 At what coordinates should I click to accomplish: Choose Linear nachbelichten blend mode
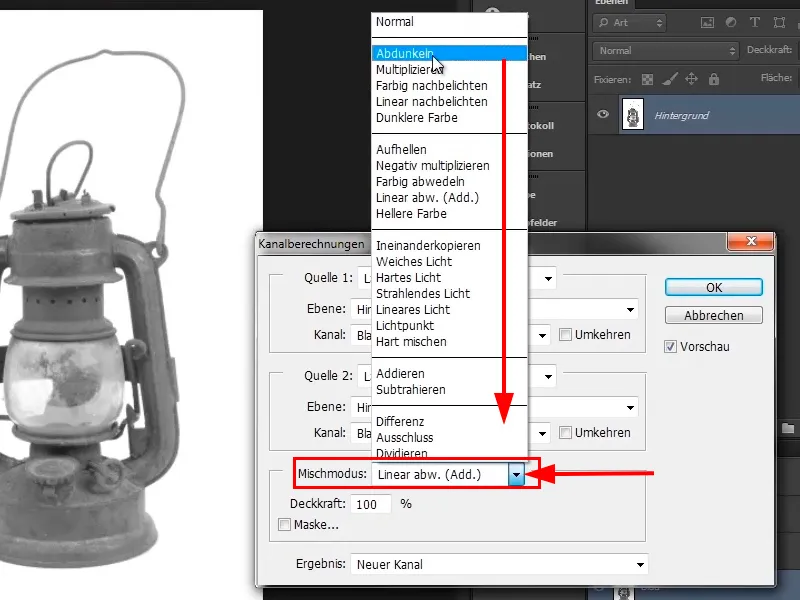pos(449,102)
